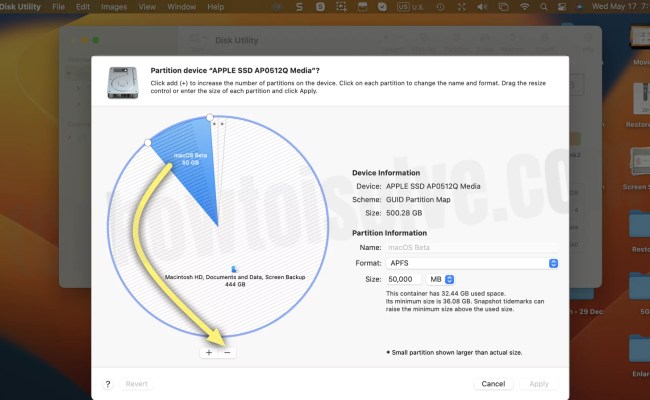650x400 pixels.
Task: Click the plus button to add partition
Action: pos(209,352)
